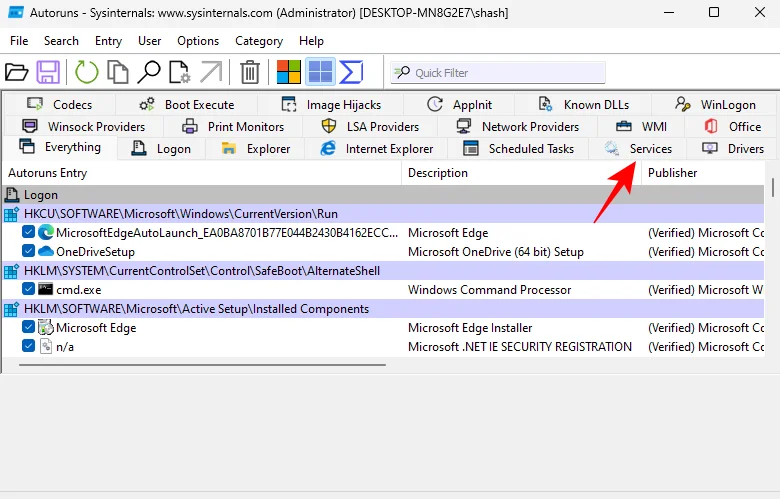Image resolution: width=780 pixels, height=499 pixels.
Task: Open the Entry menu
Action: [x=108, y=41]
